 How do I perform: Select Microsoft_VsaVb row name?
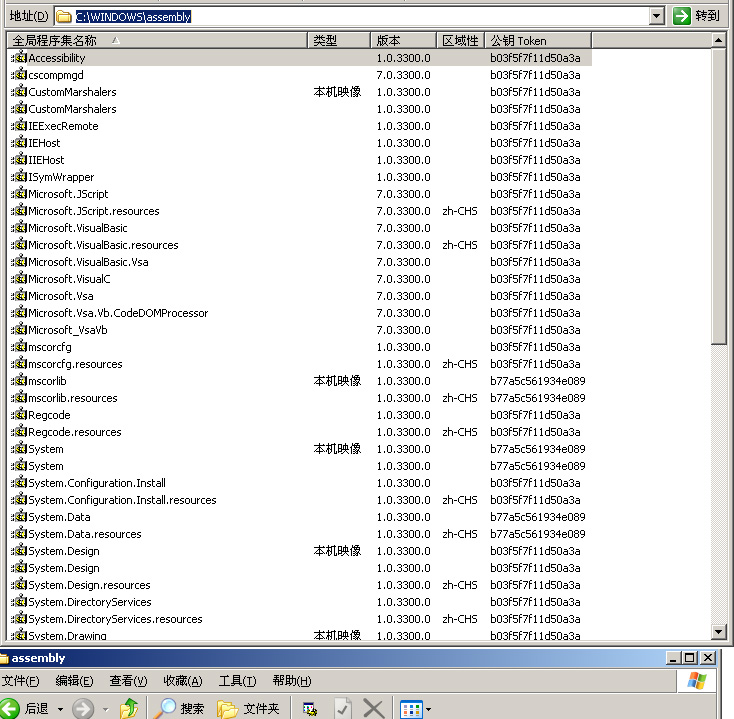click(67, 330)
